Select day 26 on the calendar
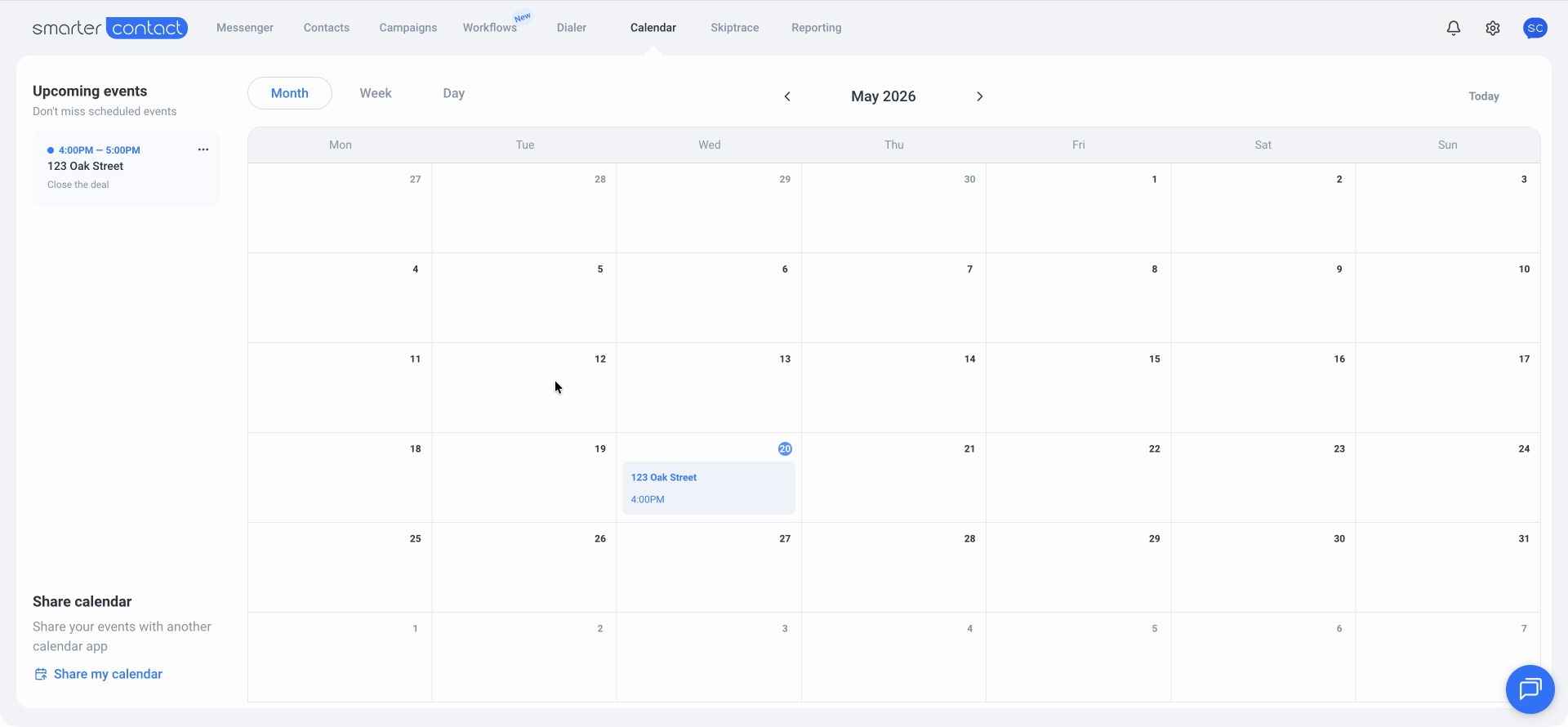1568x727 pixels. (524, 567)
